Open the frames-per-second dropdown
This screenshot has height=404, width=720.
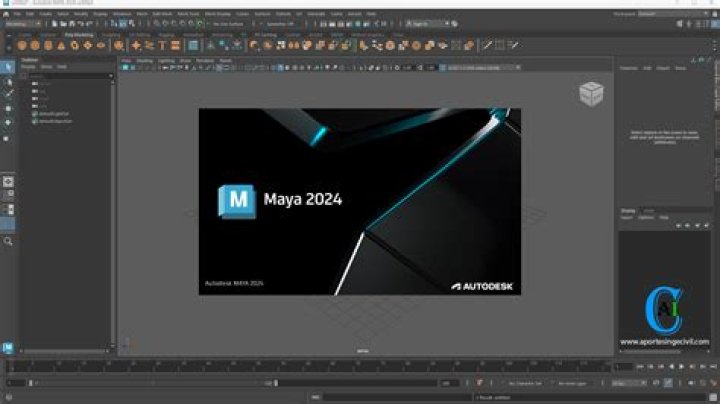[628, 383]
